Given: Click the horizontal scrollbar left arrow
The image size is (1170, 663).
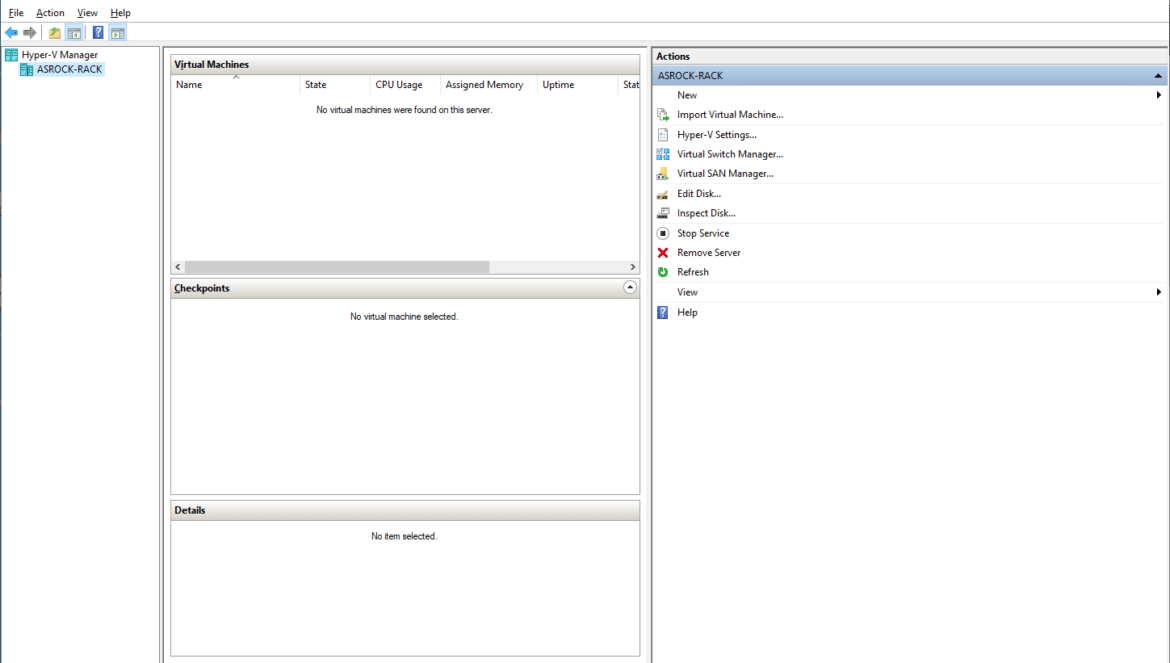Looking at the screenshot, I should pyautogui.click(x=178, y=267).
